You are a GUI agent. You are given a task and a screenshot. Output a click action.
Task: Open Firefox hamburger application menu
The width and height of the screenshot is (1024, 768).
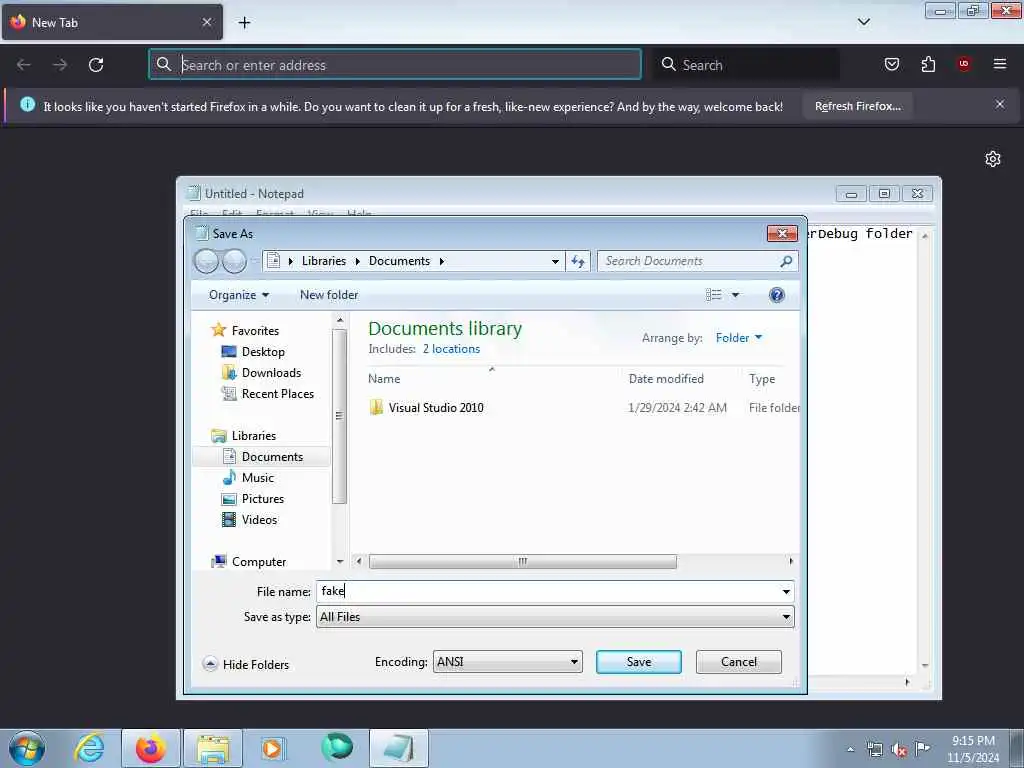1000,64
